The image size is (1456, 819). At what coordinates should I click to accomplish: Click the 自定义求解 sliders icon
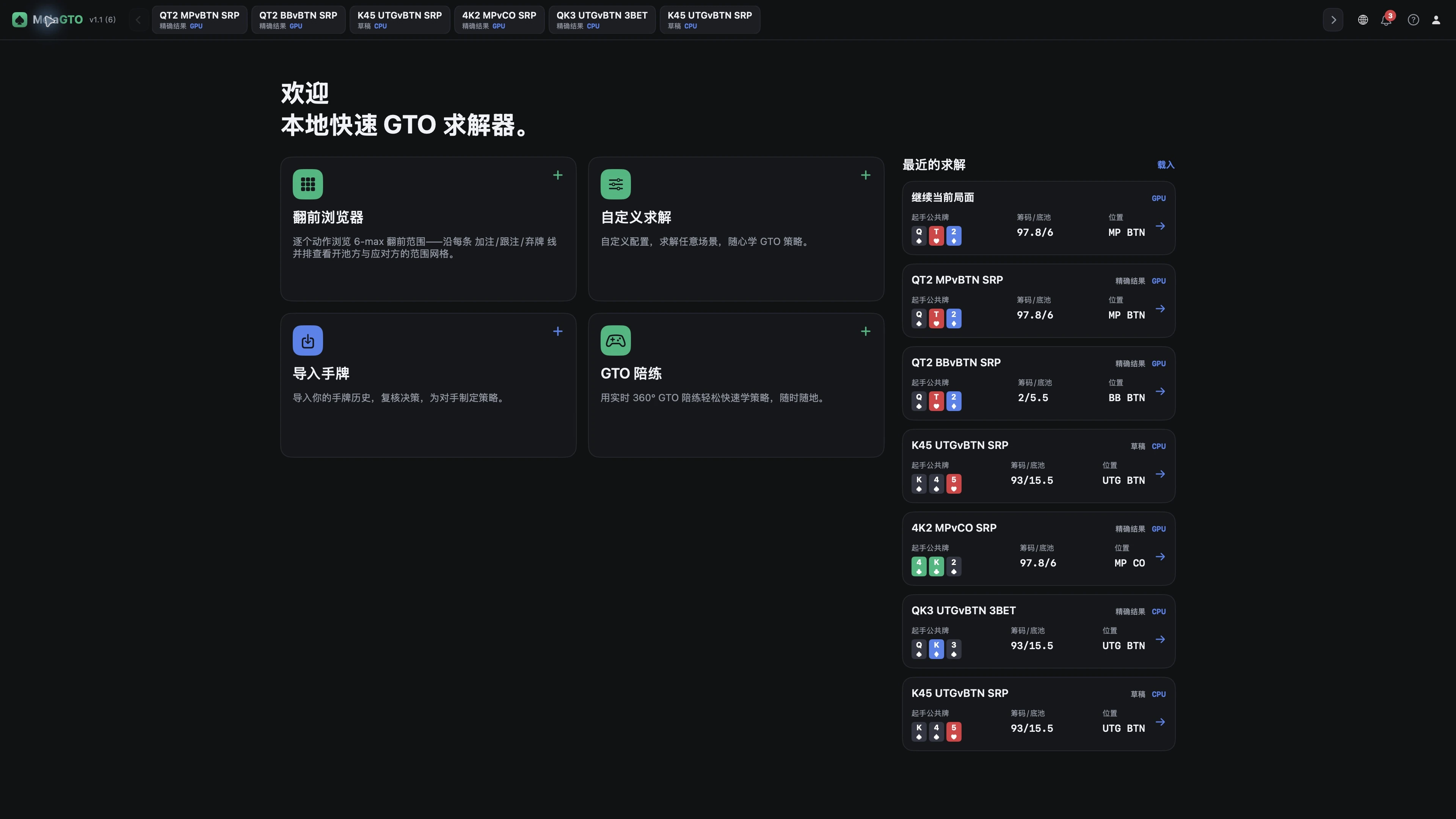click(x=615, y=184)
